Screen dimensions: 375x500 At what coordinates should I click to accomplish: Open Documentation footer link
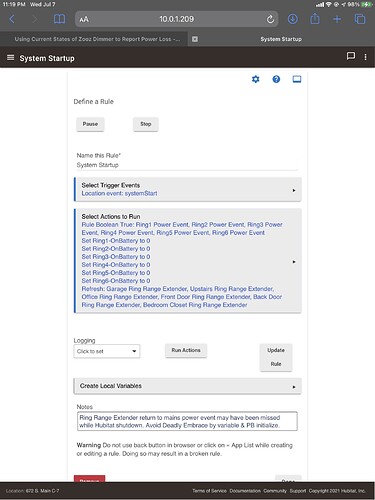point(245,491)
